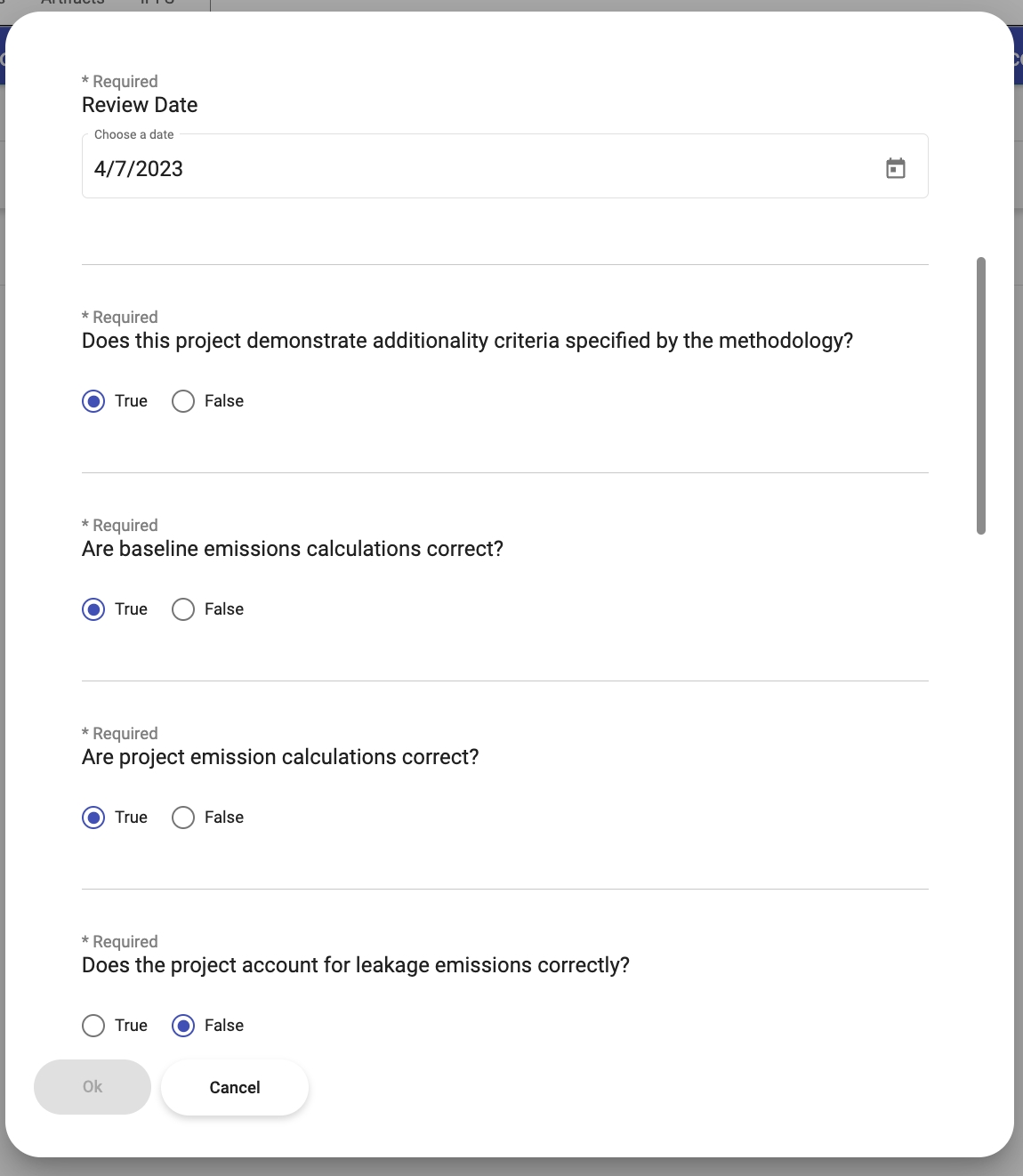This screenshot has width=1023, height=1176.
Task: Choose True for baseline emissions calculations
Action: coord(93,609)
